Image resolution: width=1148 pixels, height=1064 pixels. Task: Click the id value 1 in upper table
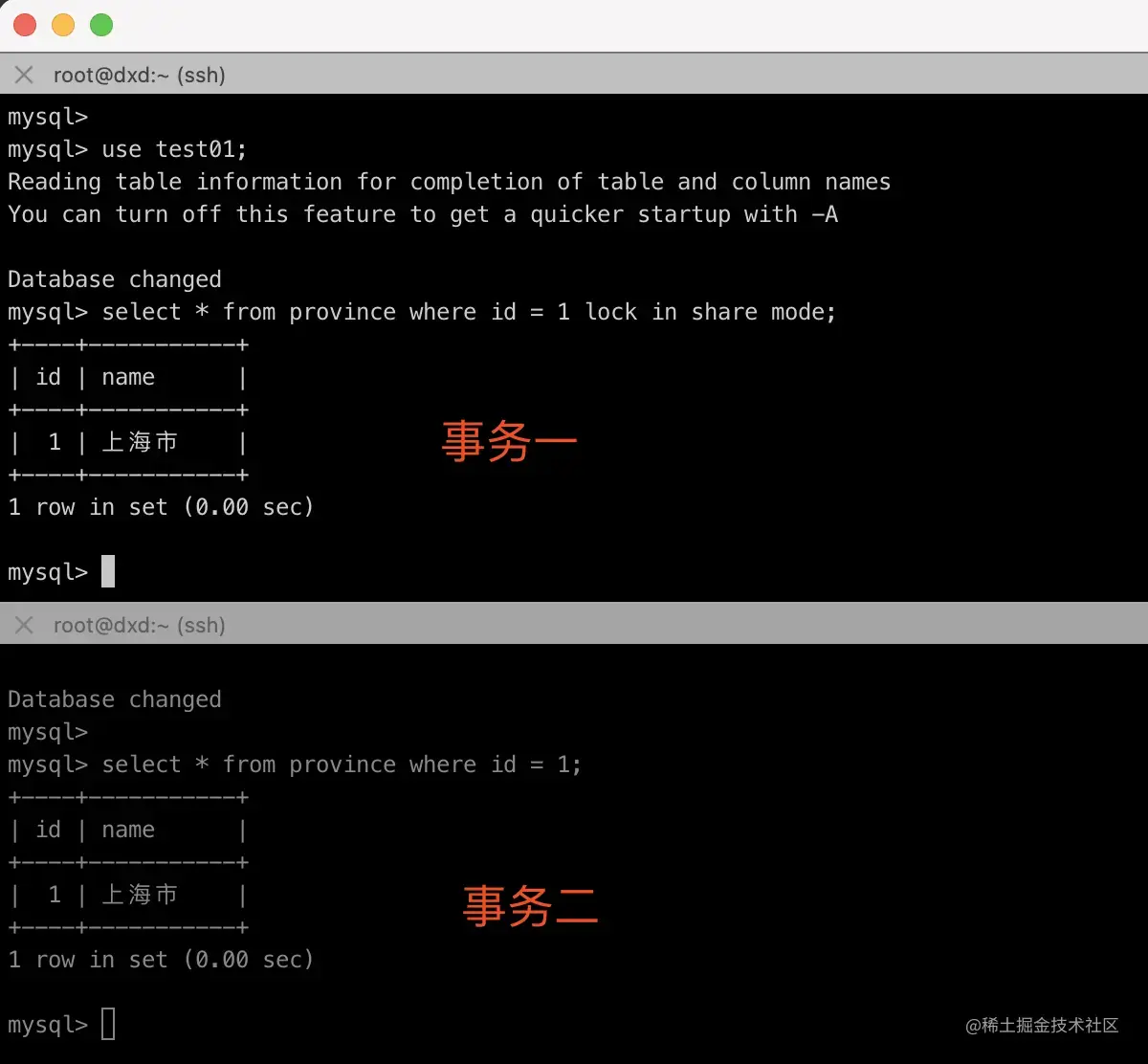point(55,442)
